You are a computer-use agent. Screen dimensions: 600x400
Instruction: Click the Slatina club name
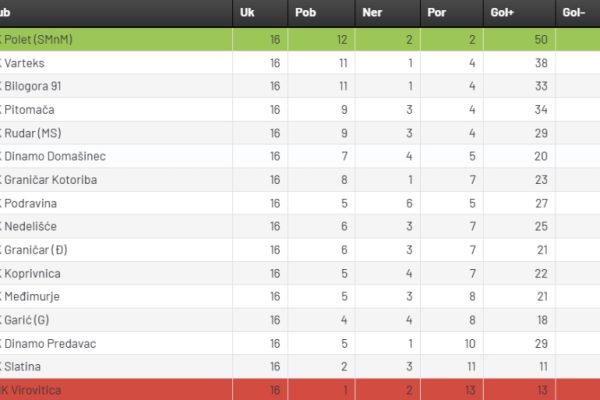point(22,367)
